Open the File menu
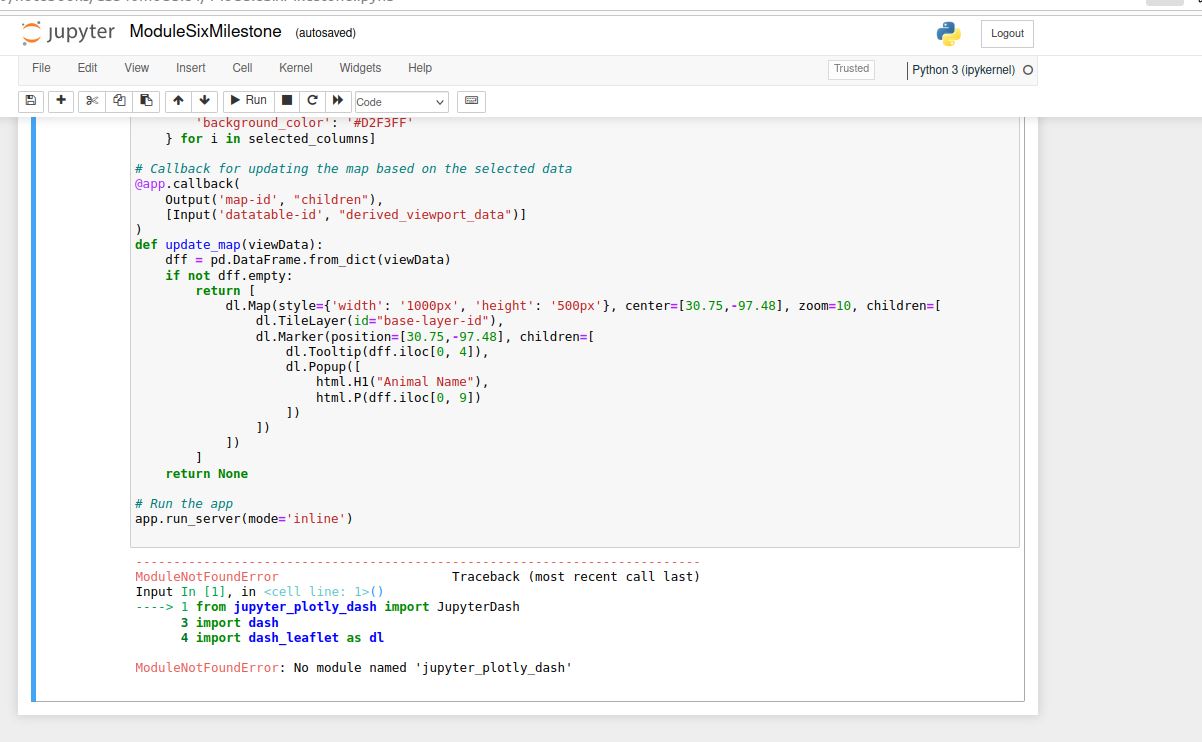Viewport: 1202px width, 742px height. (x=41, y=68)
